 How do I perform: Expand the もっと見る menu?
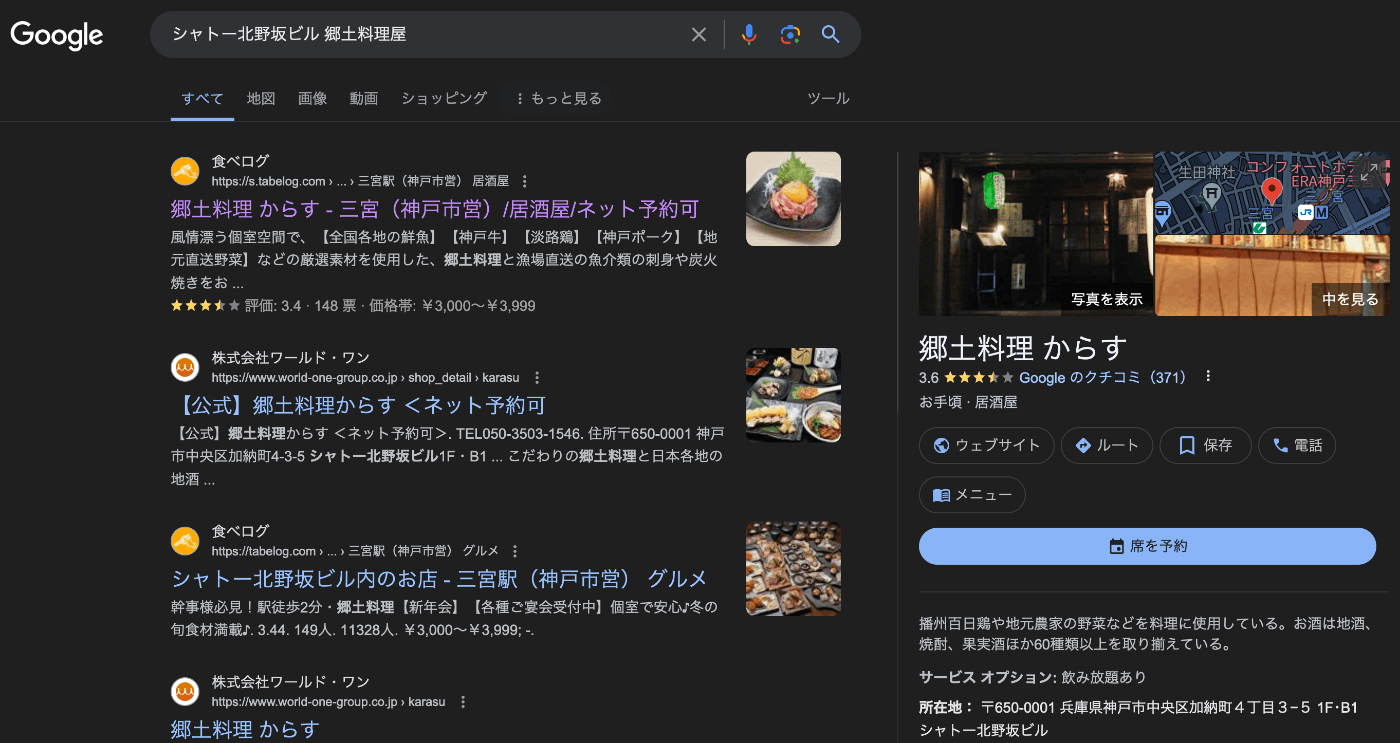(x=558, y=98)
